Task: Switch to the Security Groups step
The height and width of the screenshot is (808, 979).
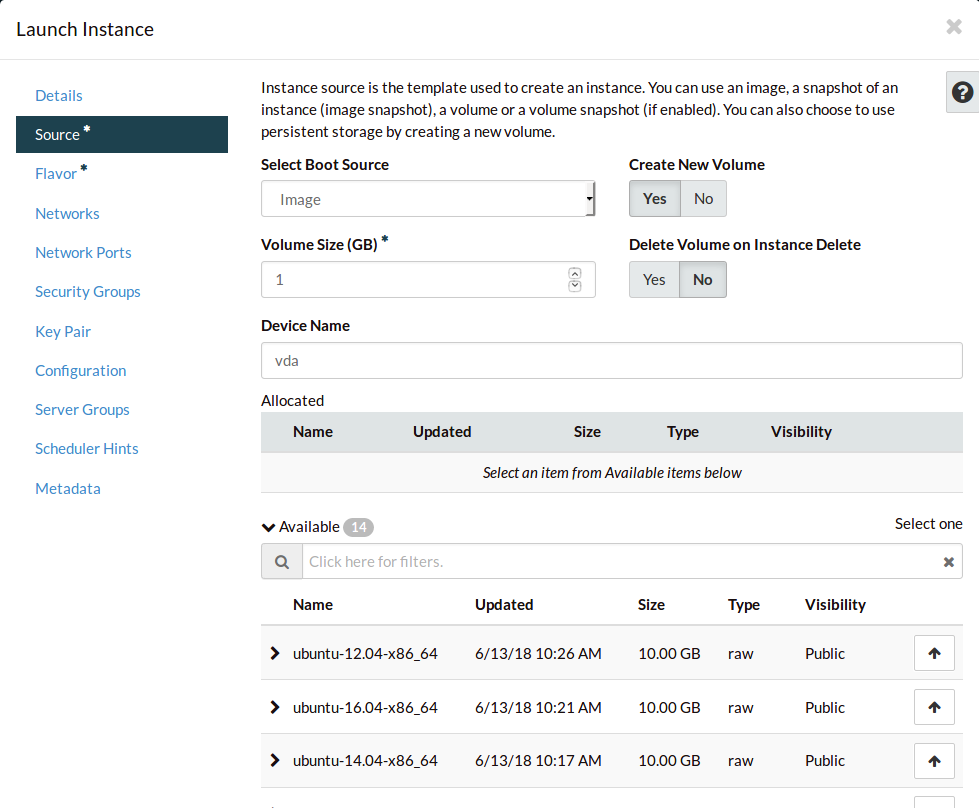Action: (x=88, y=292)
